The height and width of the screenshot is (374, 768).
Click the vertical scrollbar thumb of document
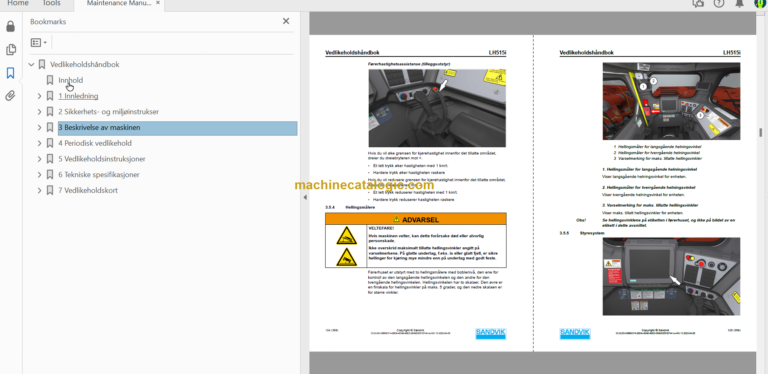760,132
